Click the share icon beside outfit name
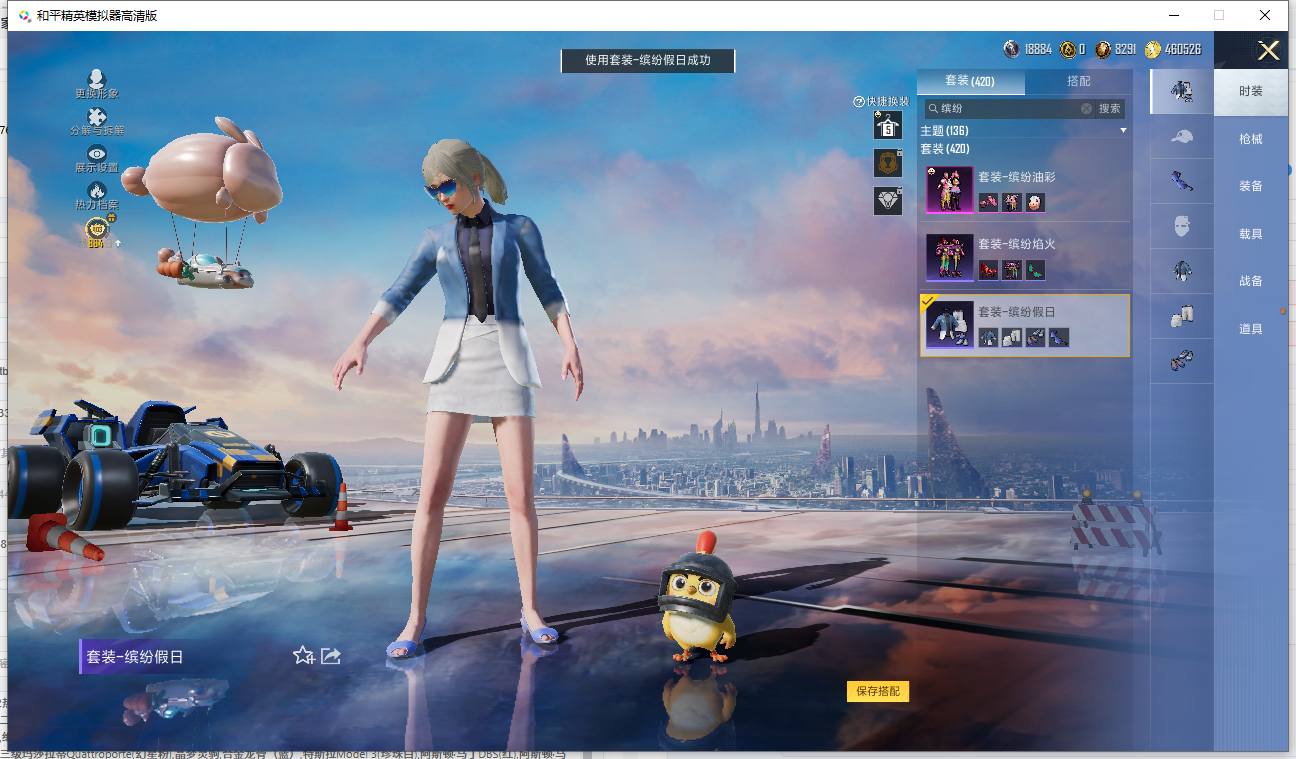1296x759 pixels. tap(331, 656)
